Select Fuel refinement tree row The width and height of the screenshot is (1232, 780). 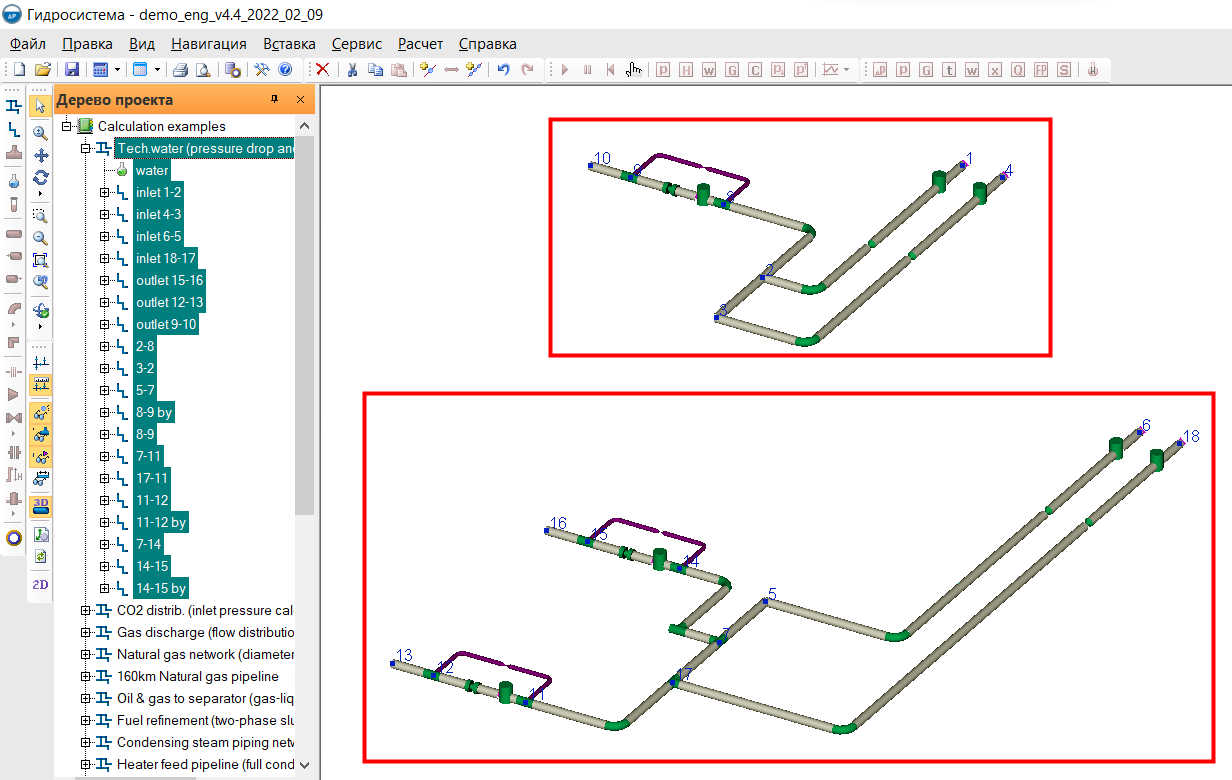point(205,720)
